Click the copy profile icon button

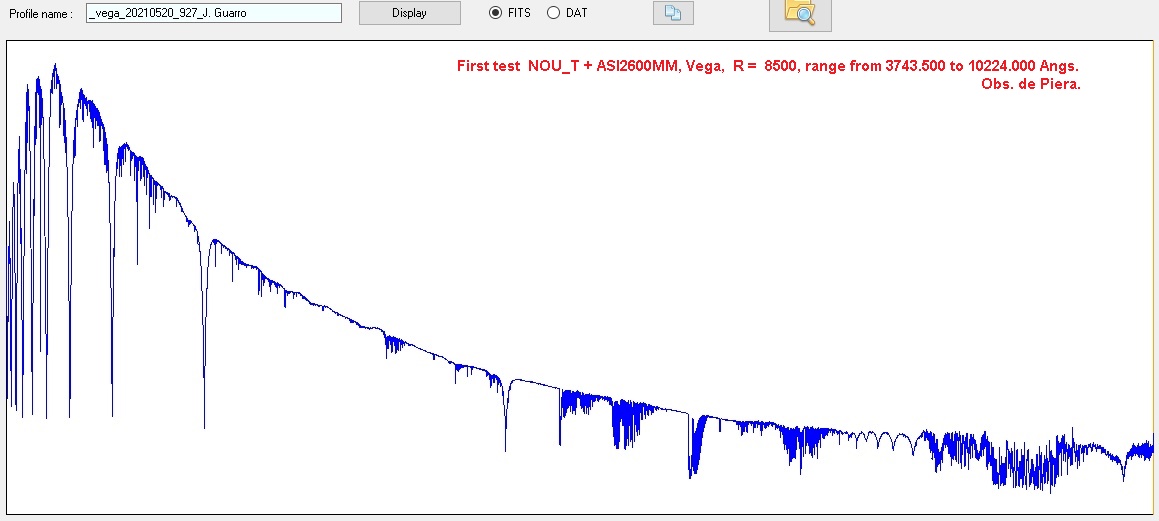673,13
